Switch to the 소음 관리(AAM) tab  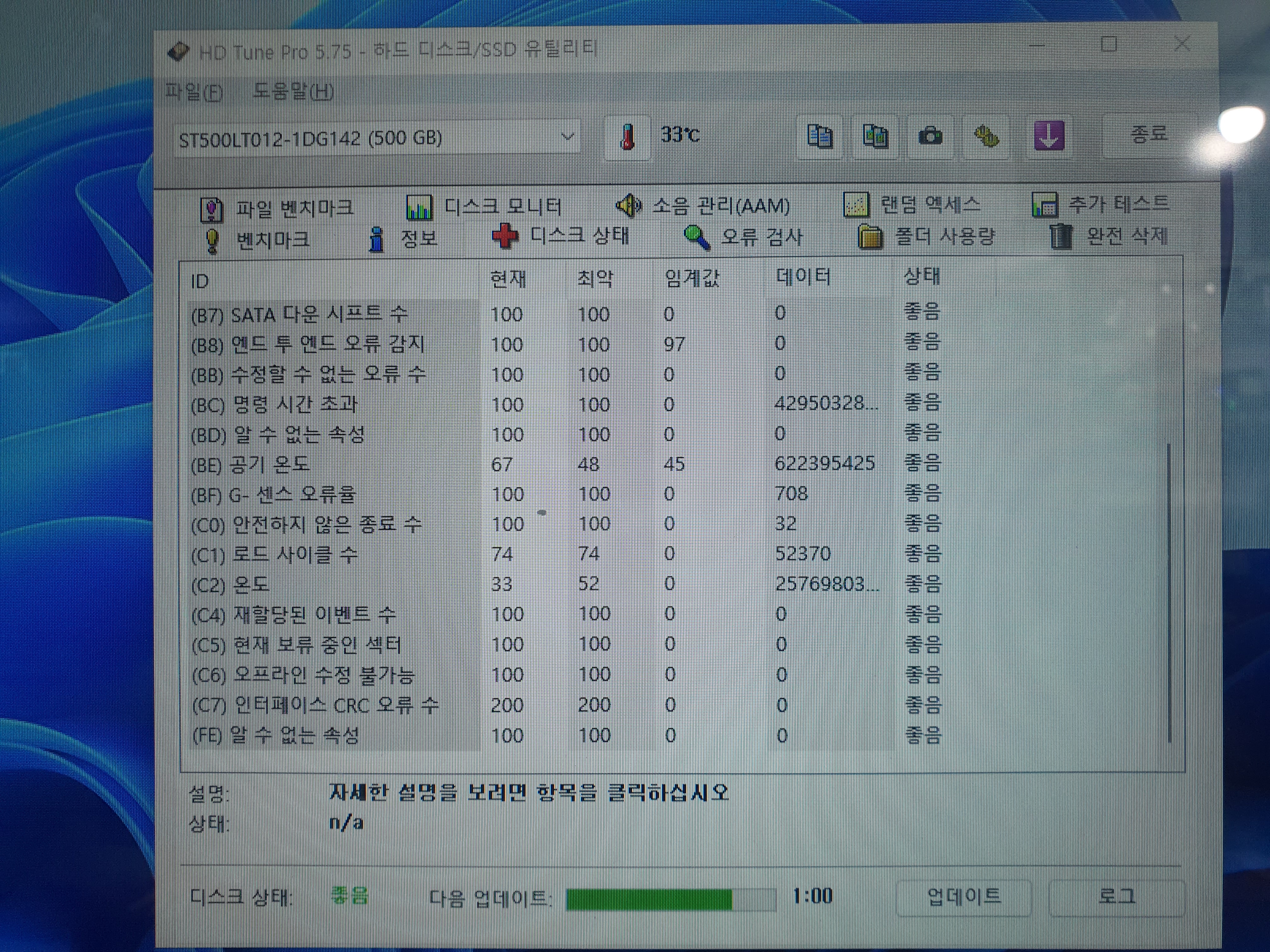pyautogui.click(x=703, y=206)
